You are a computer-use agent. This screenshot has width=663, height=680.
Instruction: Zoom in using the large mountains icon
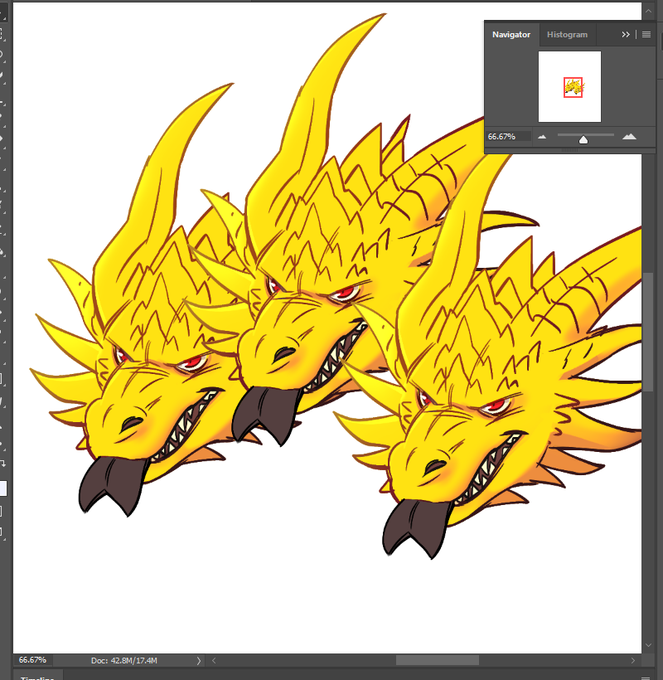coord(629,137)
